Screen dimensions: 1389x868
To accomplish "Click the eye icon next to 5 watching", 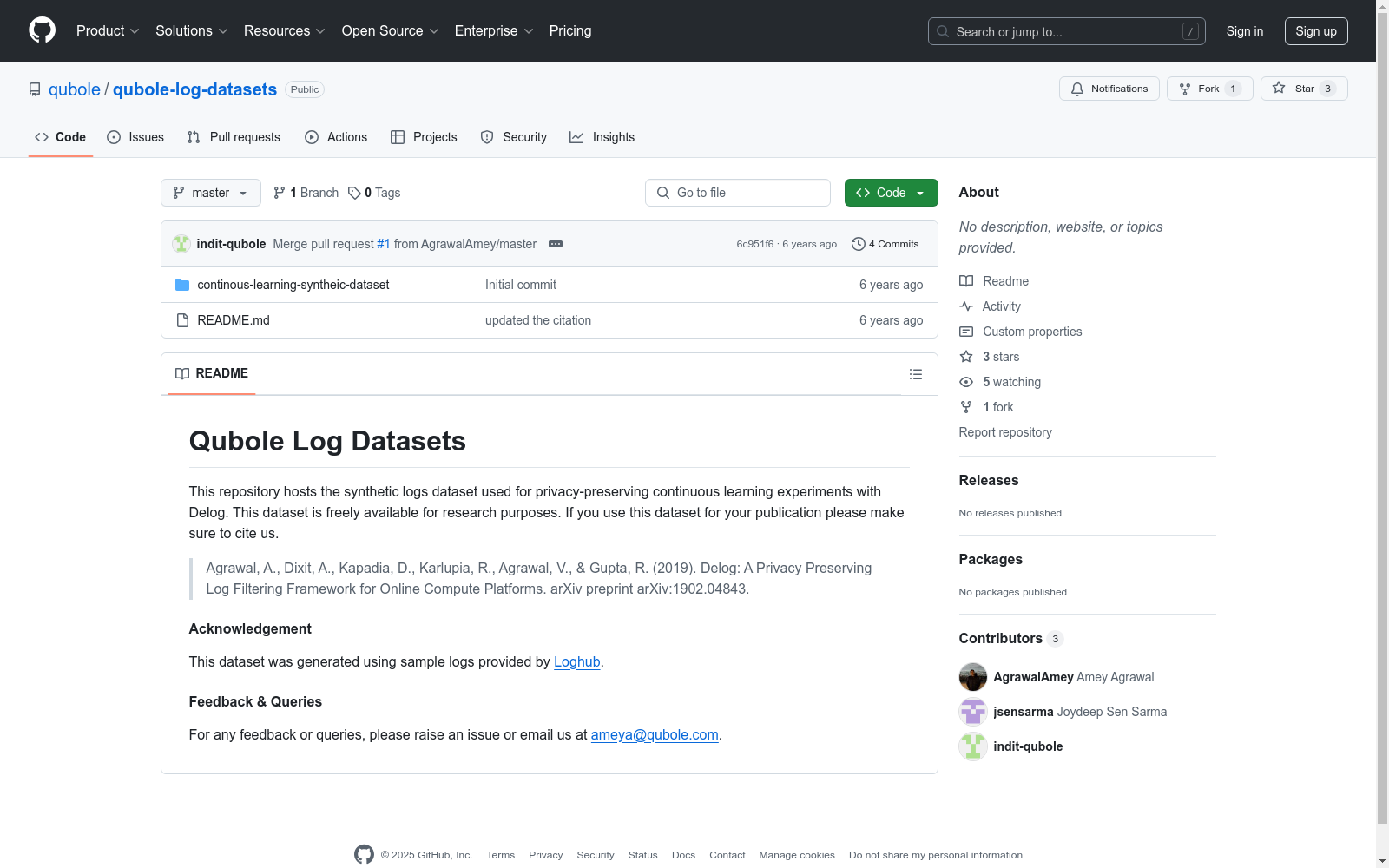I will 966,382.
